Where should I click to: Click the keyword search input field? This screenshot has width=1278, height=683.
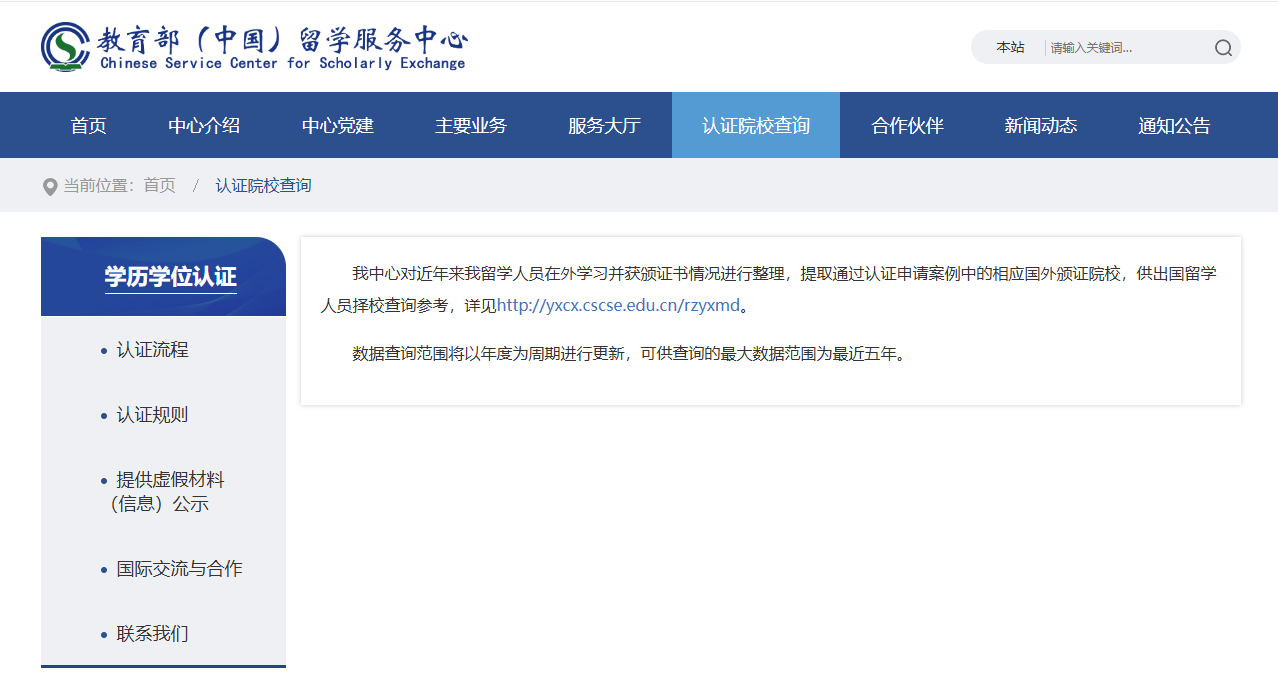[1110, 47]
